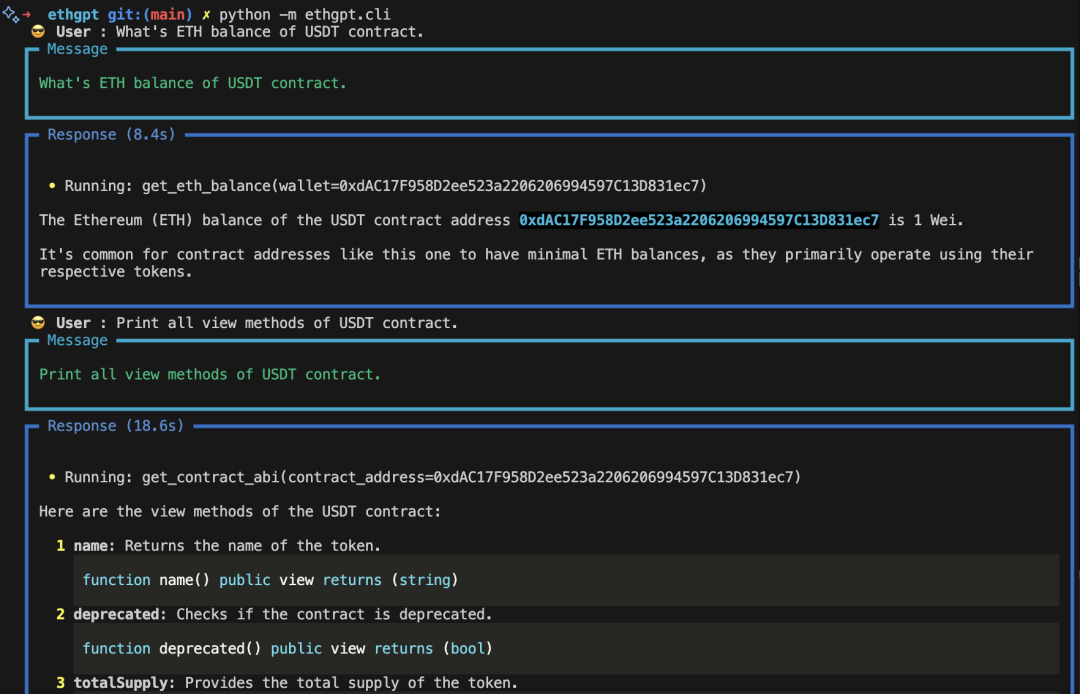Click code block 'function name() public view'
This screenshot has height=694, width=1080.
pos(565,580)
